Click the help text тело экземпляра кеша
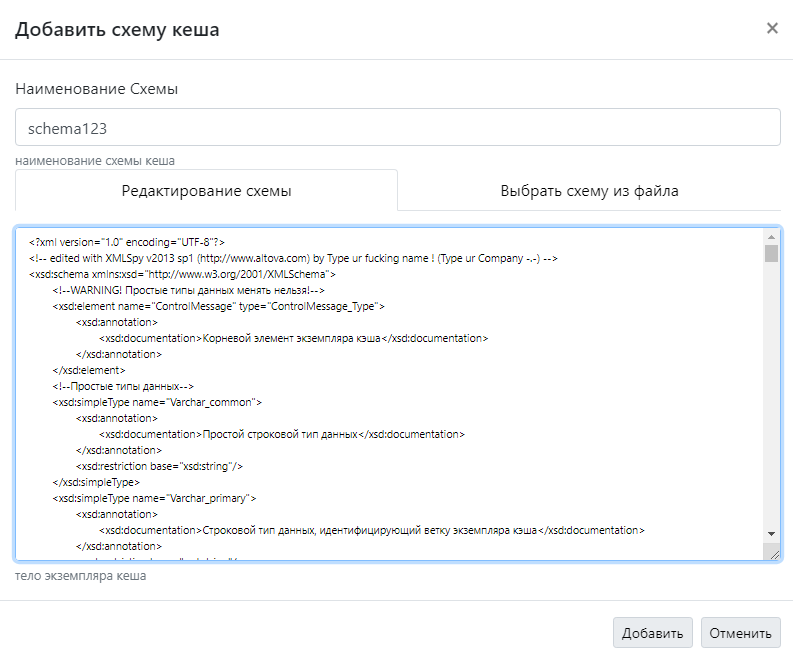This screenshot has height=661, width=793. [81, 576]
